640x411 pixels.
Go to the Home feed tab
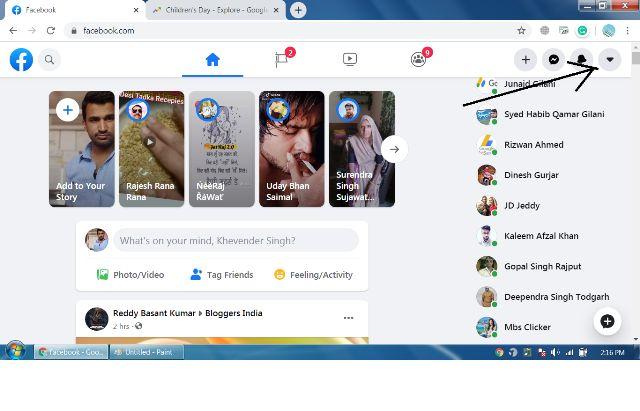click(x=213, y=60)
